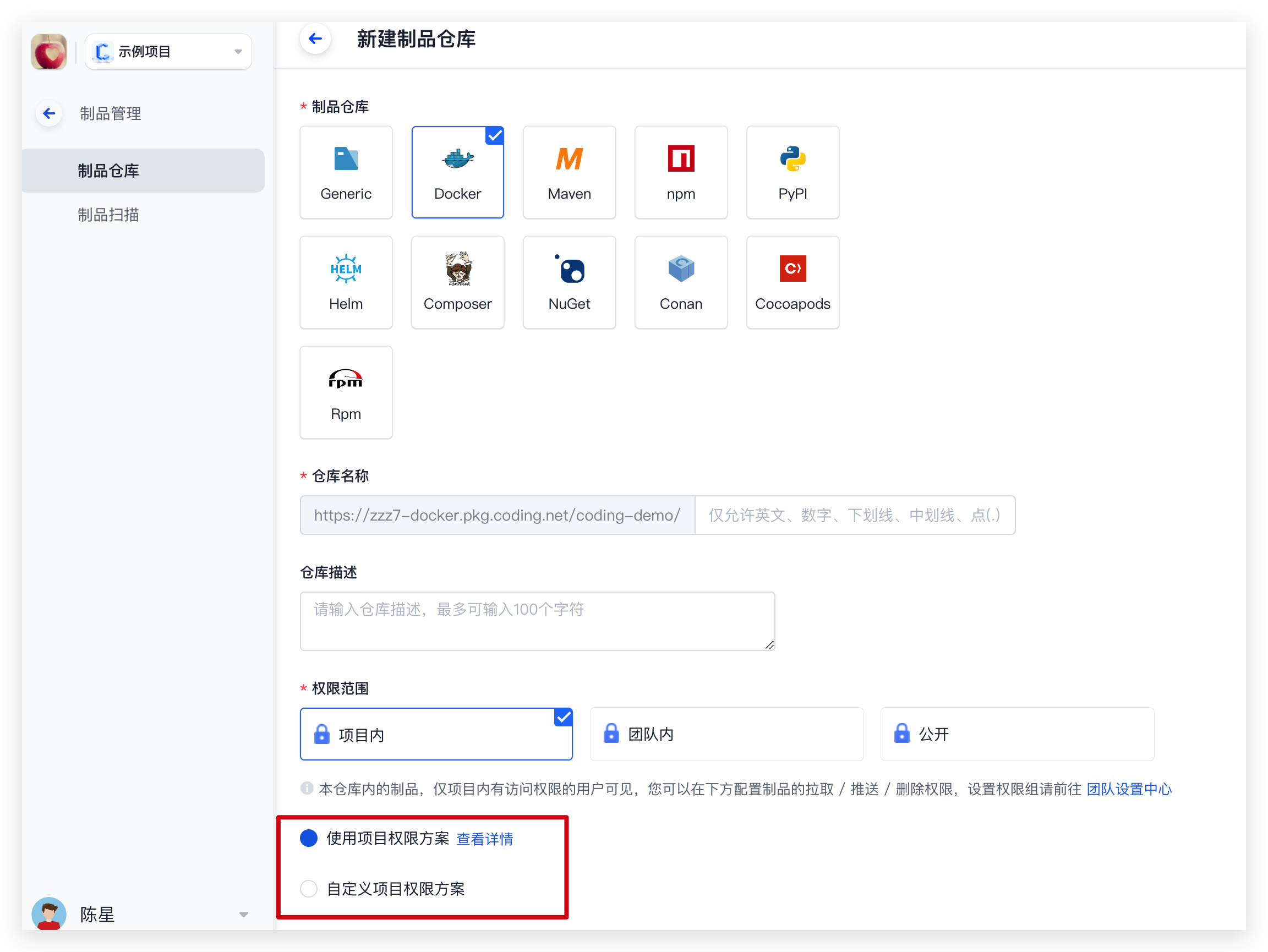Select 自定义项目权限方案 radio option
Viewport: 1268px width, 952px height.
pos(308,888)
